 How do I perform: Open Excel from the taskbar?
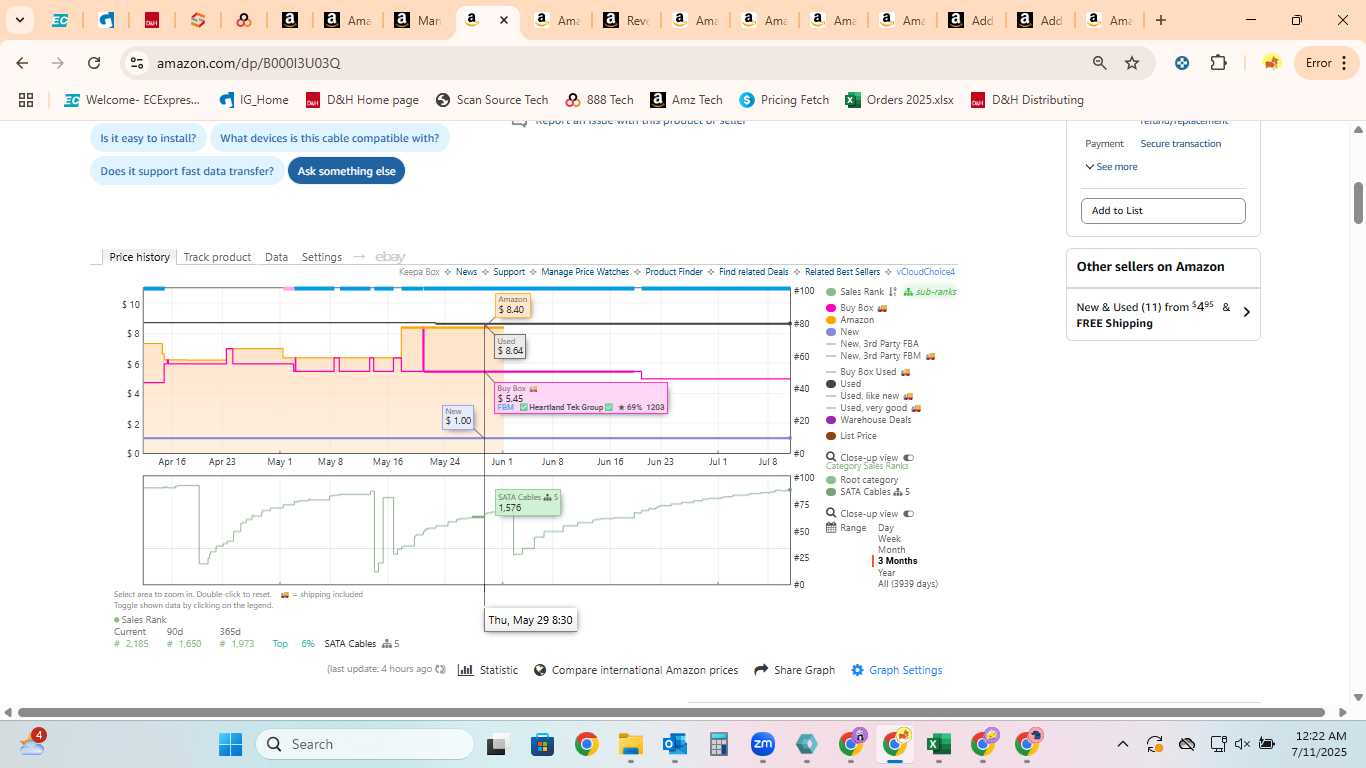[x=938, y=744]
